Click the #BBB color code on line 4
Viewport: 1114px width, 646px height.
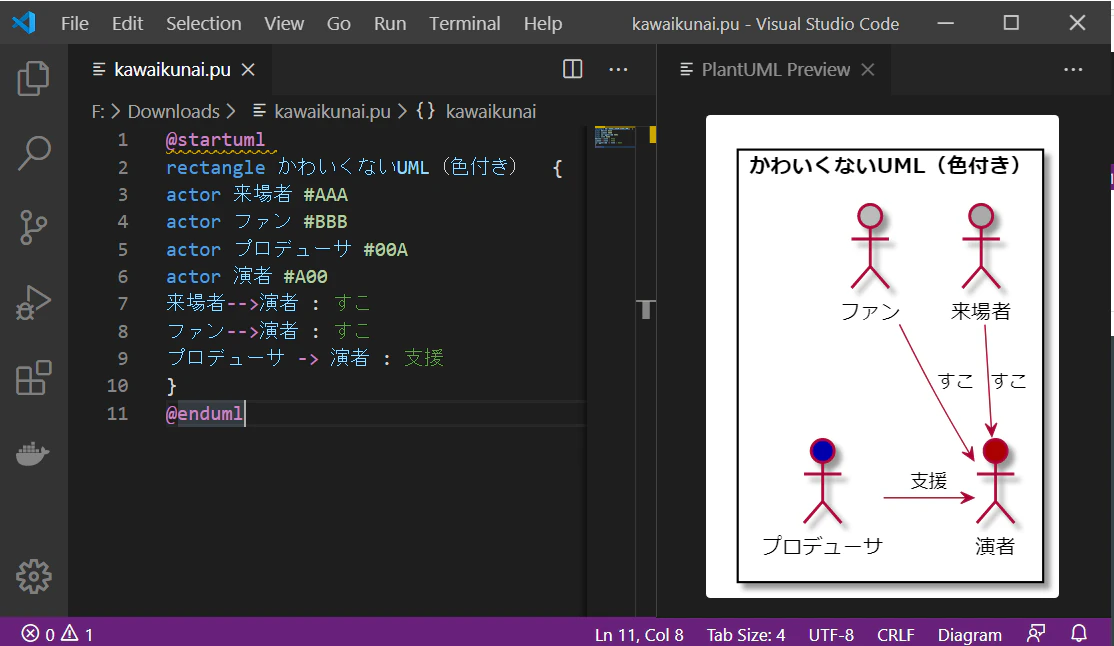[x=325, y=222]
